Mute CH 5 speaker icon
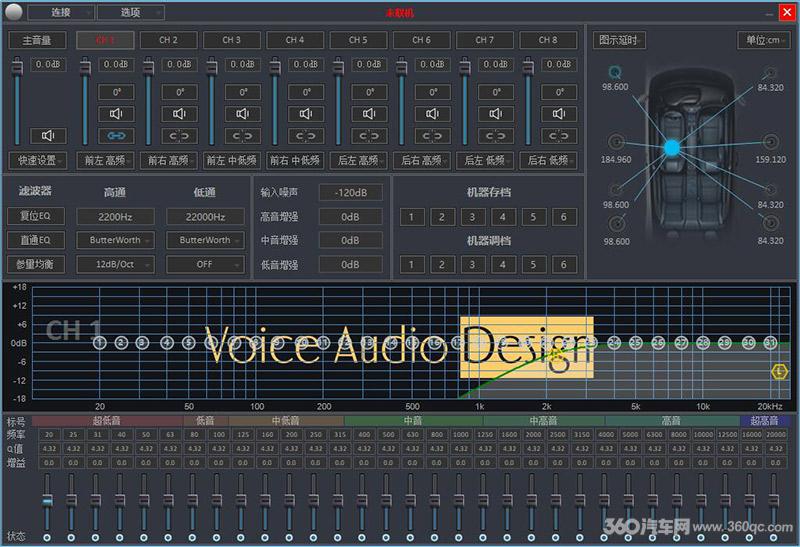 pos(369,114)
